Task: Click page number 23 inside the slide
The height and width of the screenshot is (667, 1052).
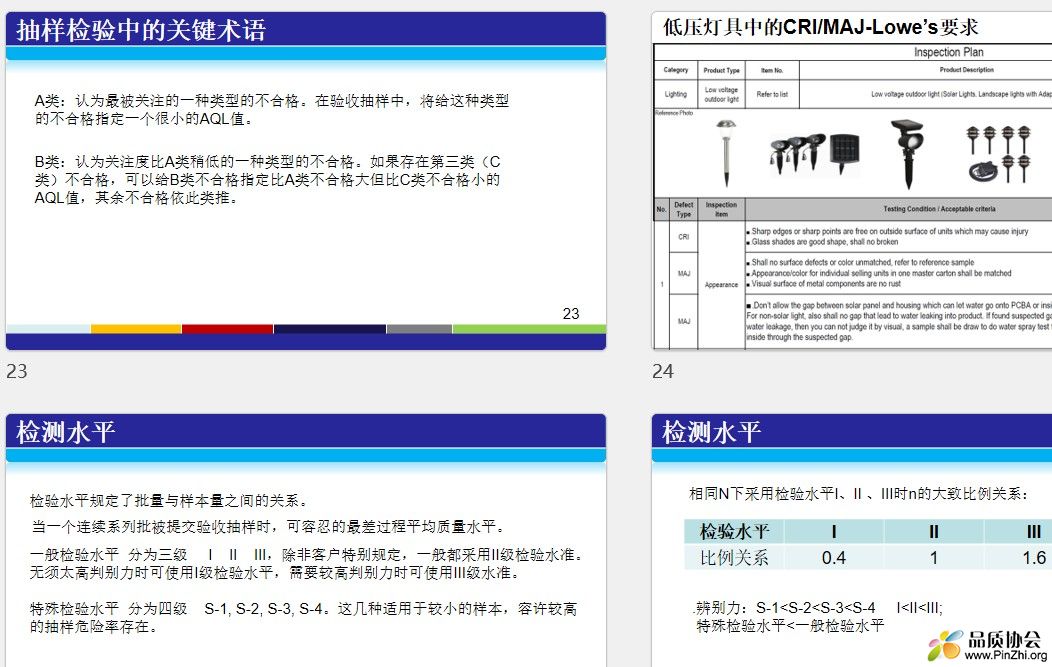Action: 571,313
